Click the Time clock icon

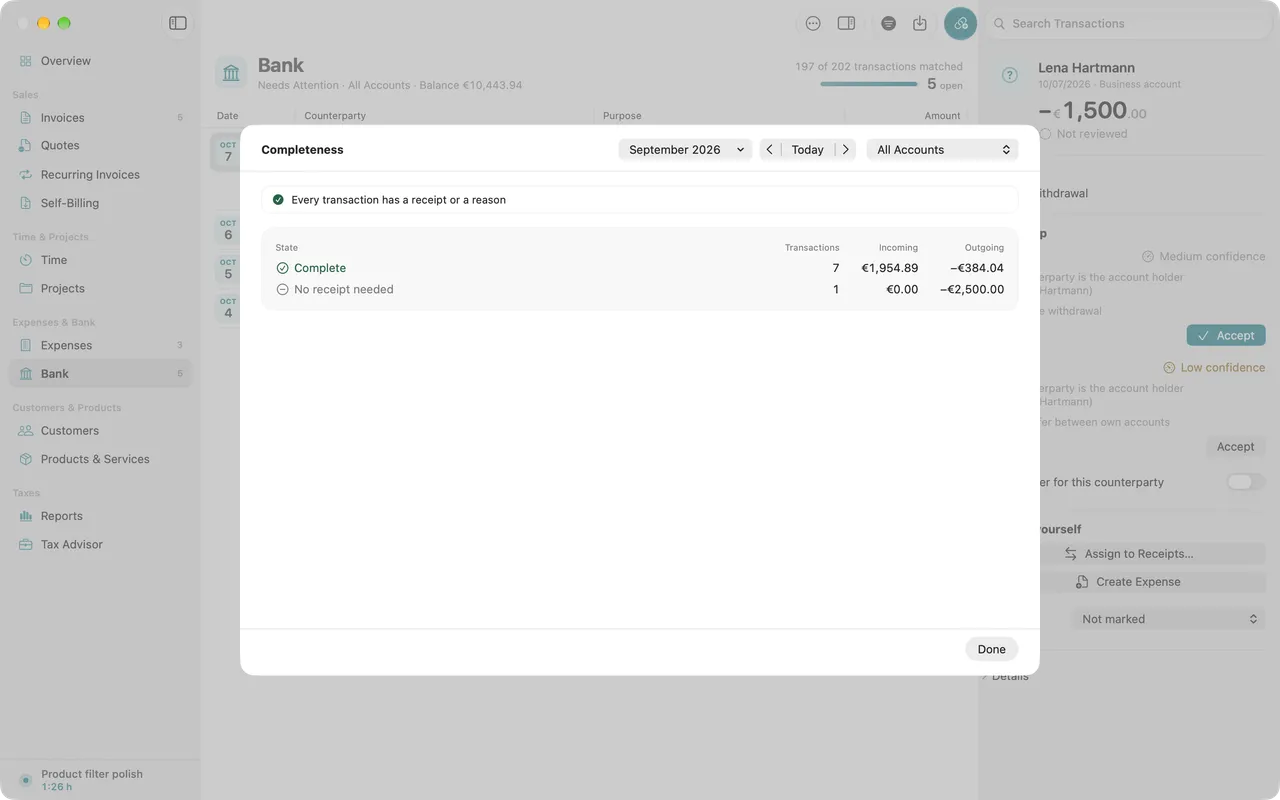click(26, 260)
